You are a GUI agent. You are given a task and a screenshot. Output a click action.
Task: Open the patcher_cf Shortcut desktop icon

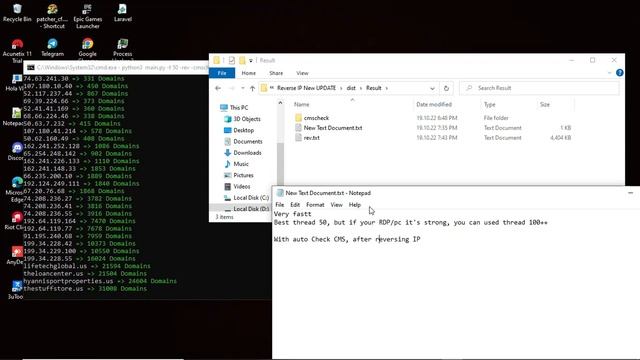point(52,16)
